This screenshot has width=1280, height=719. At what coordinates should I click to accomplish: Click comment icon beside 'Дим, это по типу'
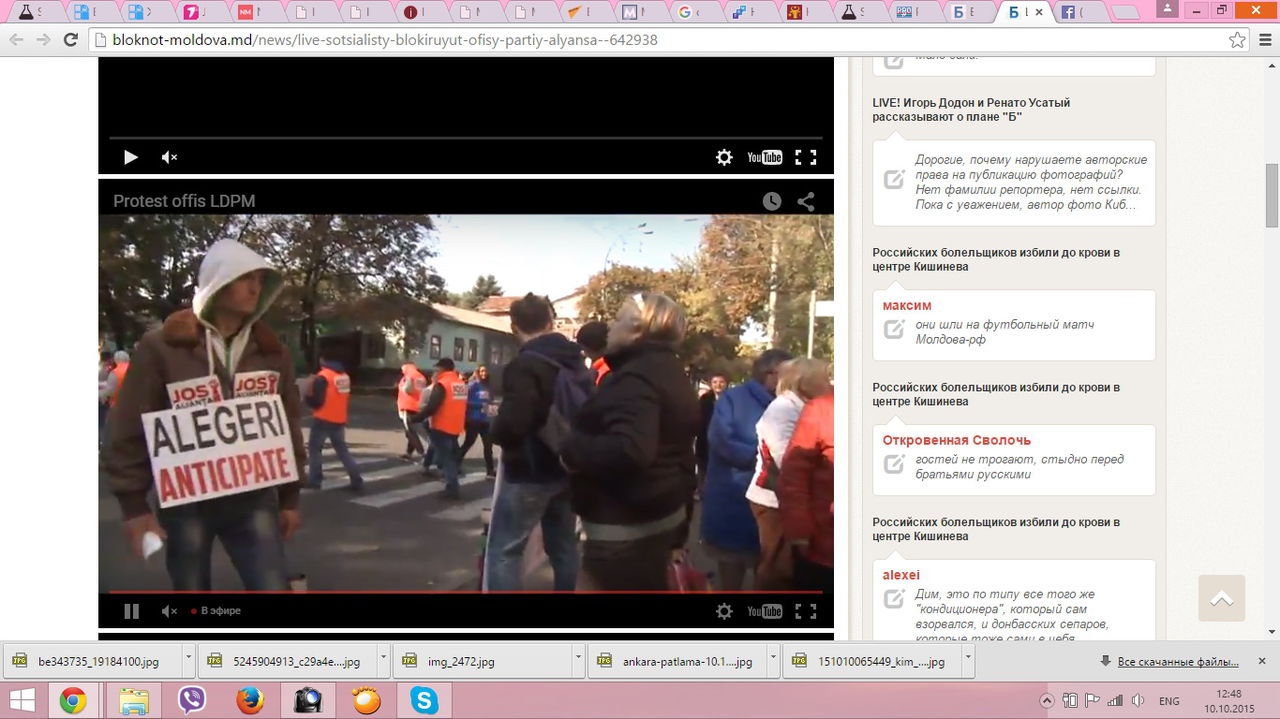tap(894, 599)
